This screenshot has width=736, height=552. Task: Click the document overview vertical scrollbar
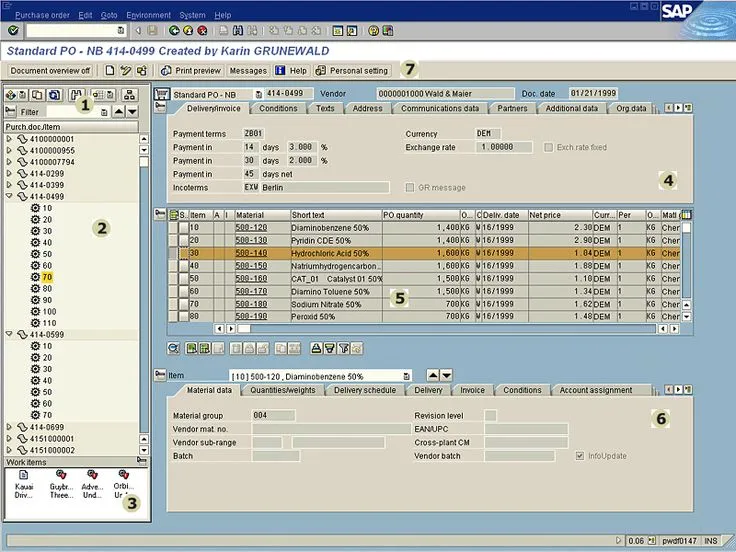[144, 293]
